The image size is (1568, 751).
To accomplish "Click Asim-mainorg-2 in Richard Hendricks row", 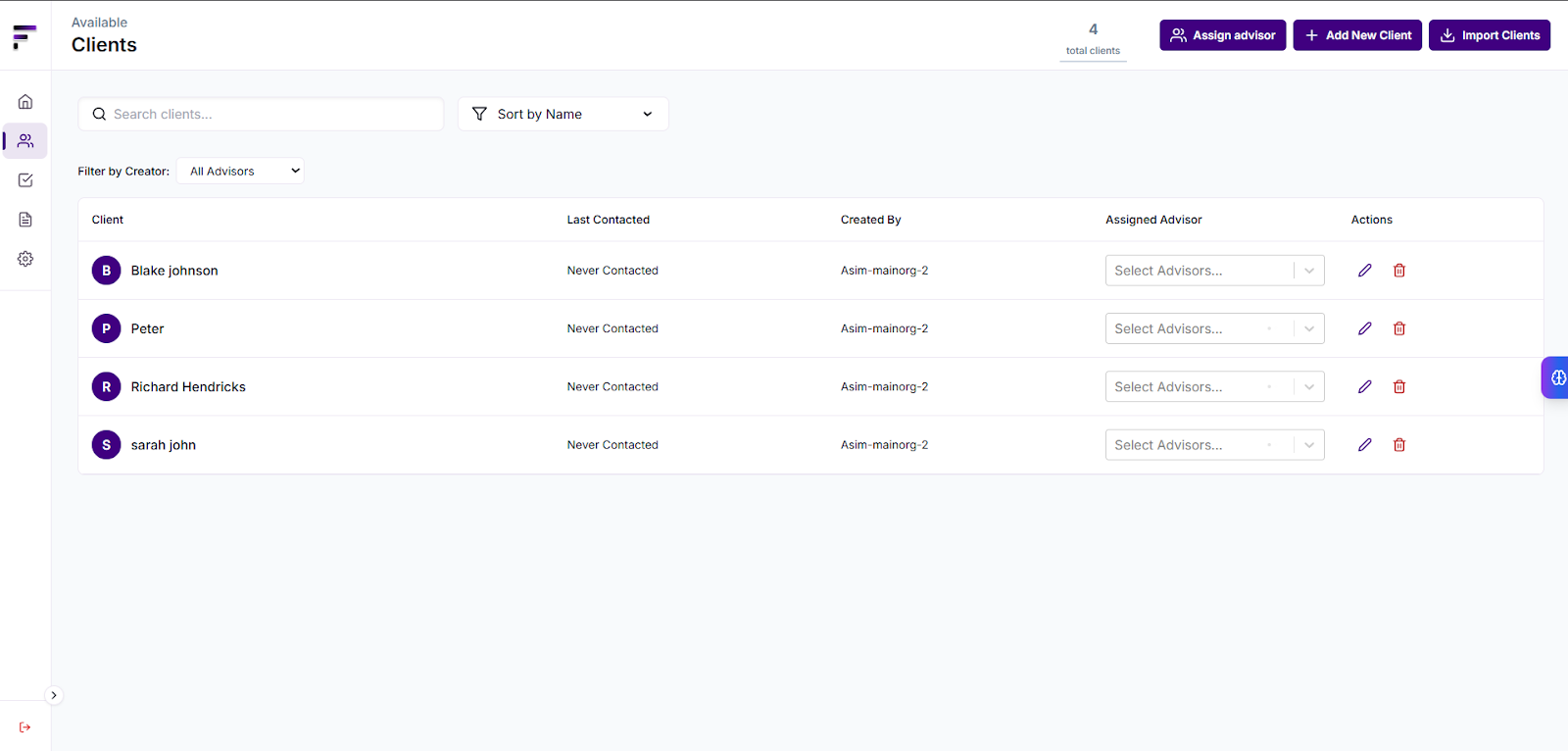I will point(884,386).
